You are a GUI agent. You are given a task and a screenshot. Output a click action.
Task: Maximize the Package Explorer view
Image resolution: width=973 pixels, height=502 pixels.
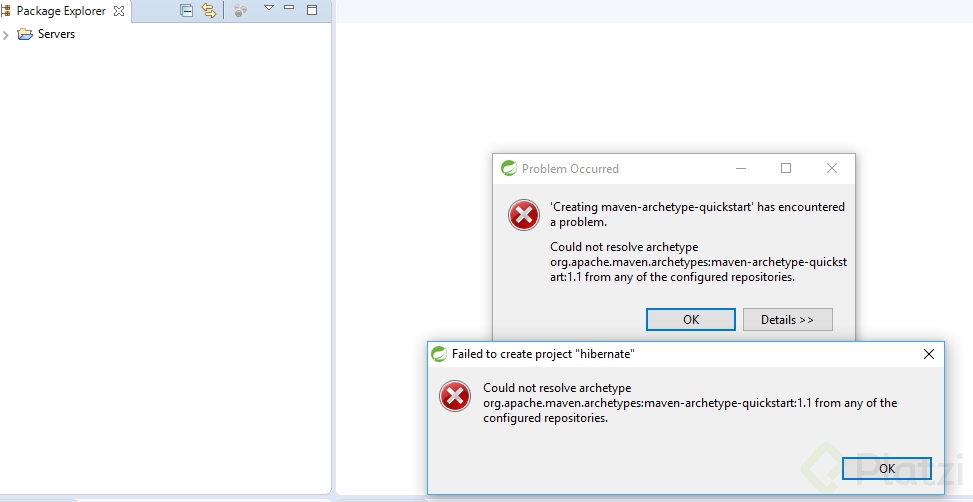[x=312, y=9]
